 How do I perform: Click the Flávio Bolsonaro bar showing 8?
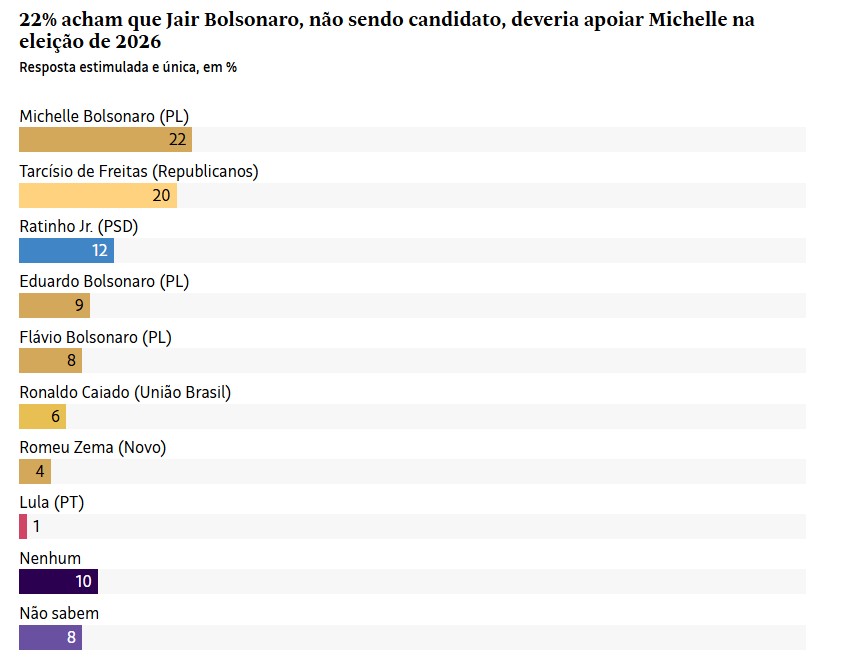[50, 360]
